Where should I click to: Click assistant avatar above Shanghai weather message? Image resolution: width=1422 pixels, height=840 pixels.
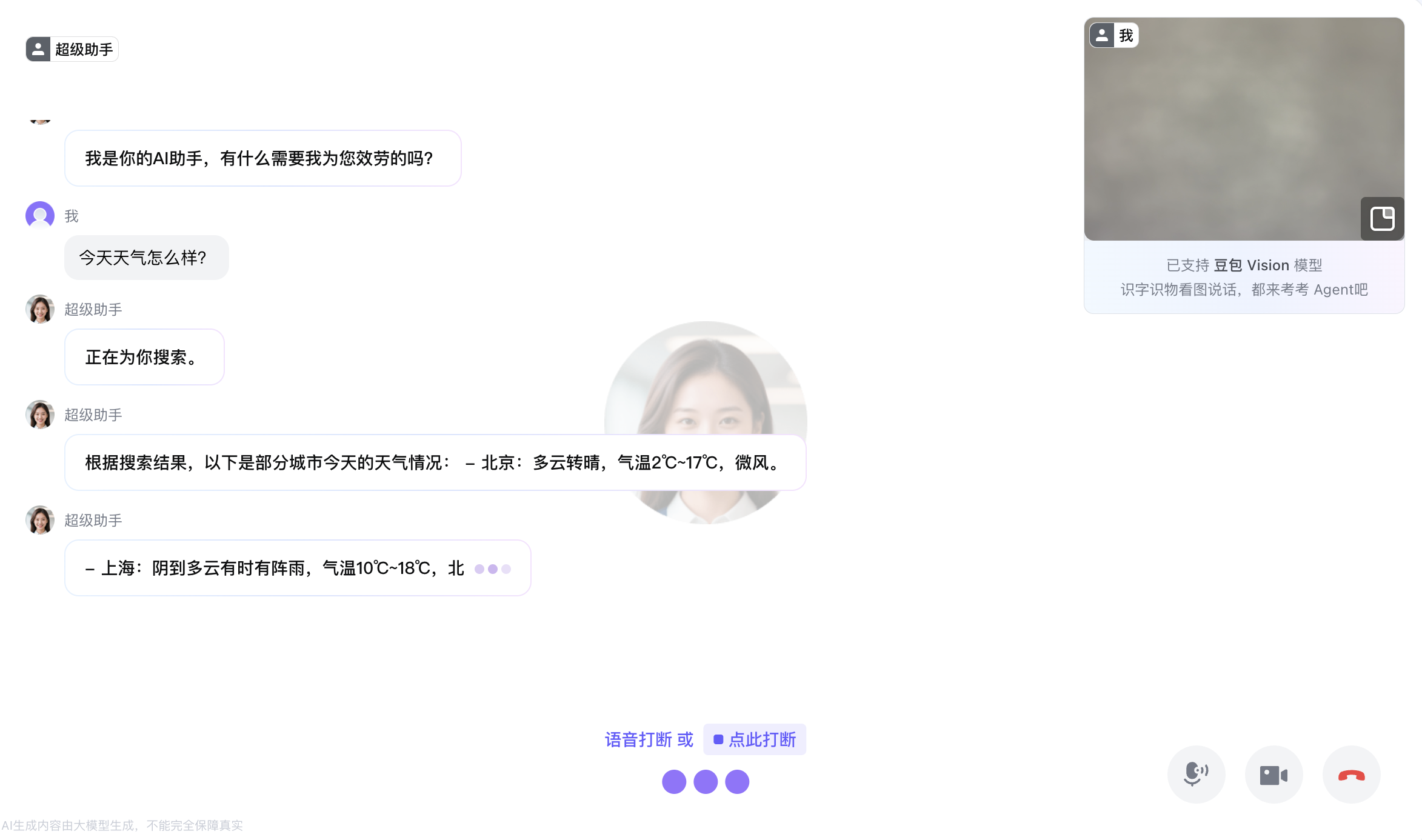(40, 520)
